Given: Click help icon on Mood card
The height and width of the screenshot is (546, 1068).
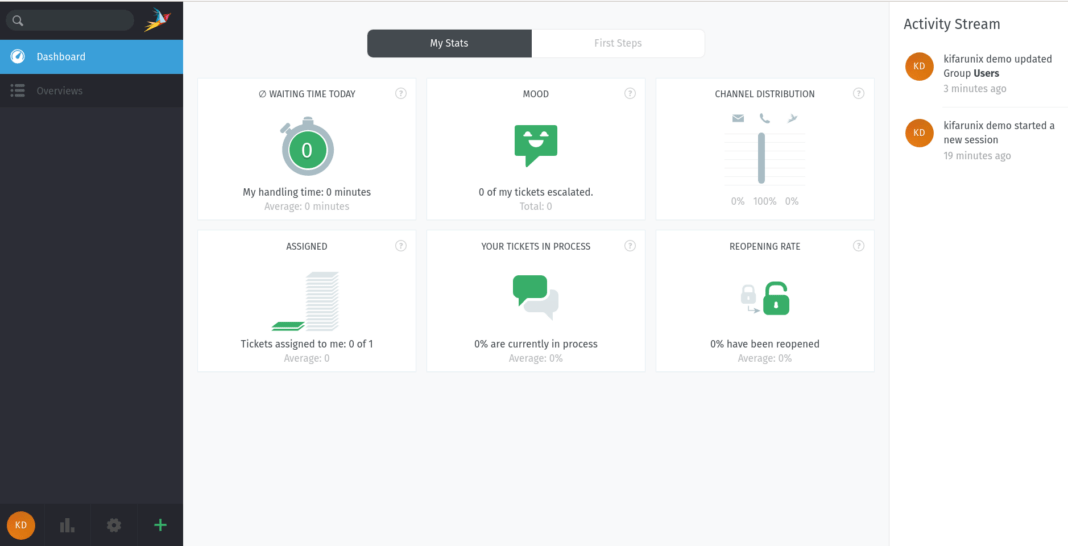Looking at the screenshot, I should click(630, 94).
